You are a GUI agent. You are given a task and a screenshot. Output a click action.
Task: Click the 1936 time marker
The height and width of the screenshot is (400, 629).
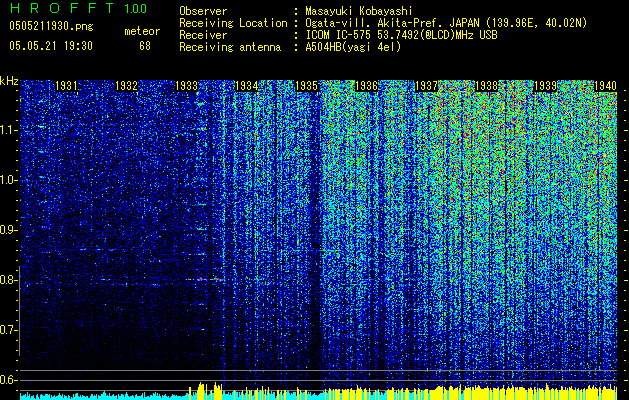(366, 86)
